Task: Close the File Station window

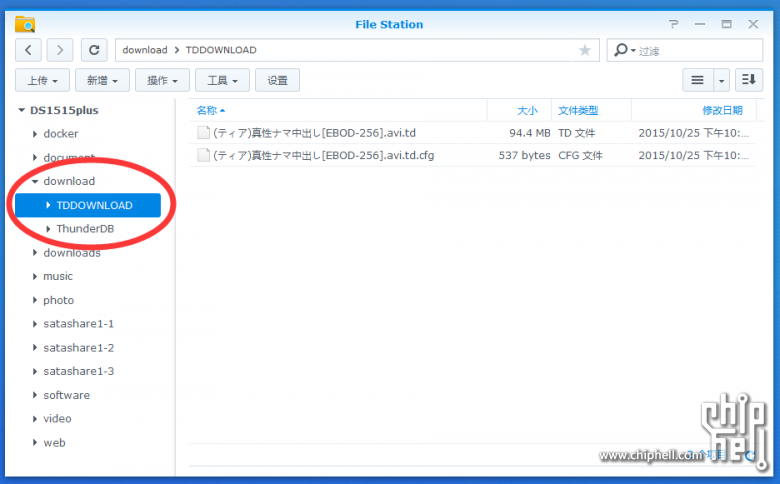Action: 753,24
